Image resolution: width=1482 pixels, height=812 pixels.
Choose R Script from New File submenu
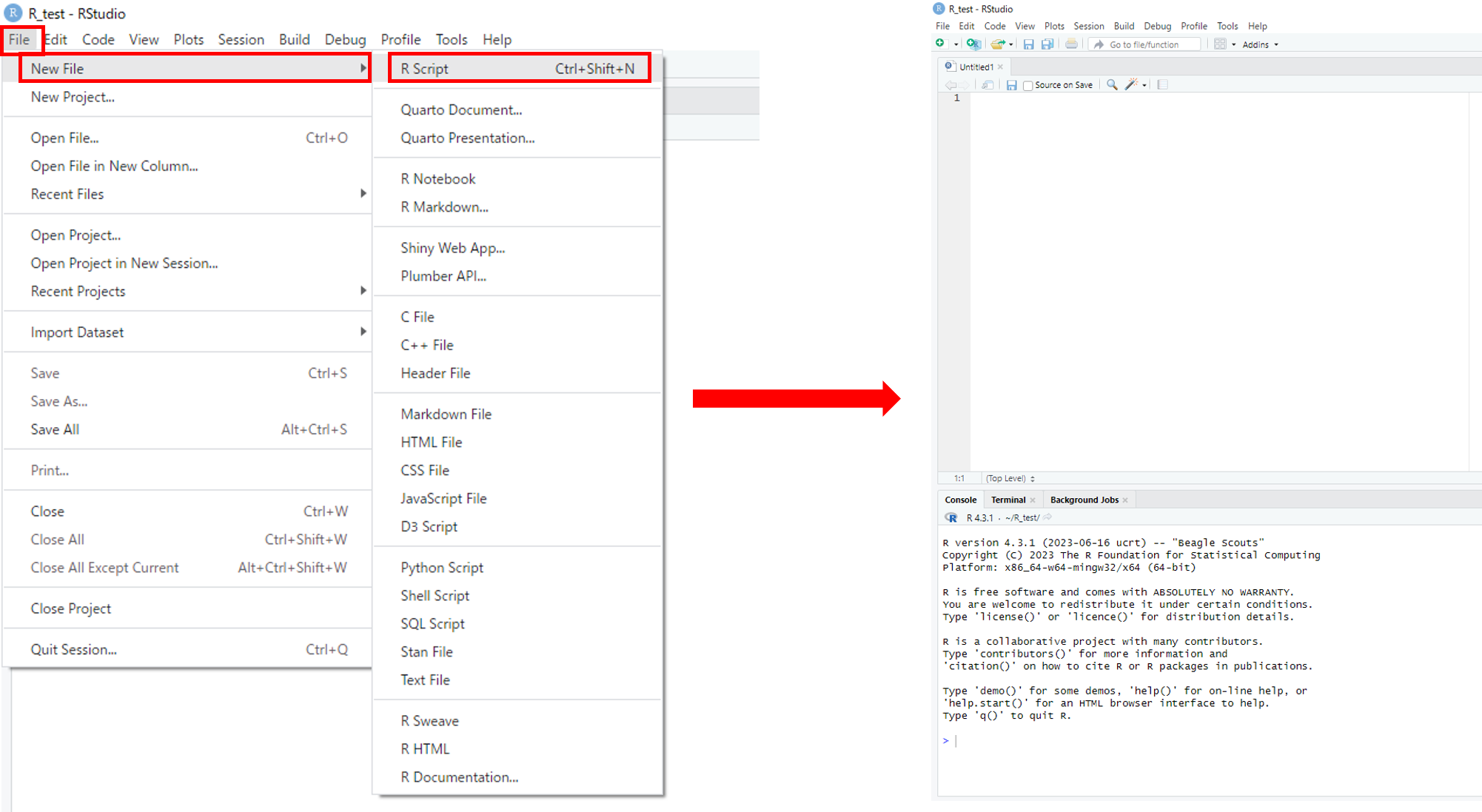[x=517, y=69]
